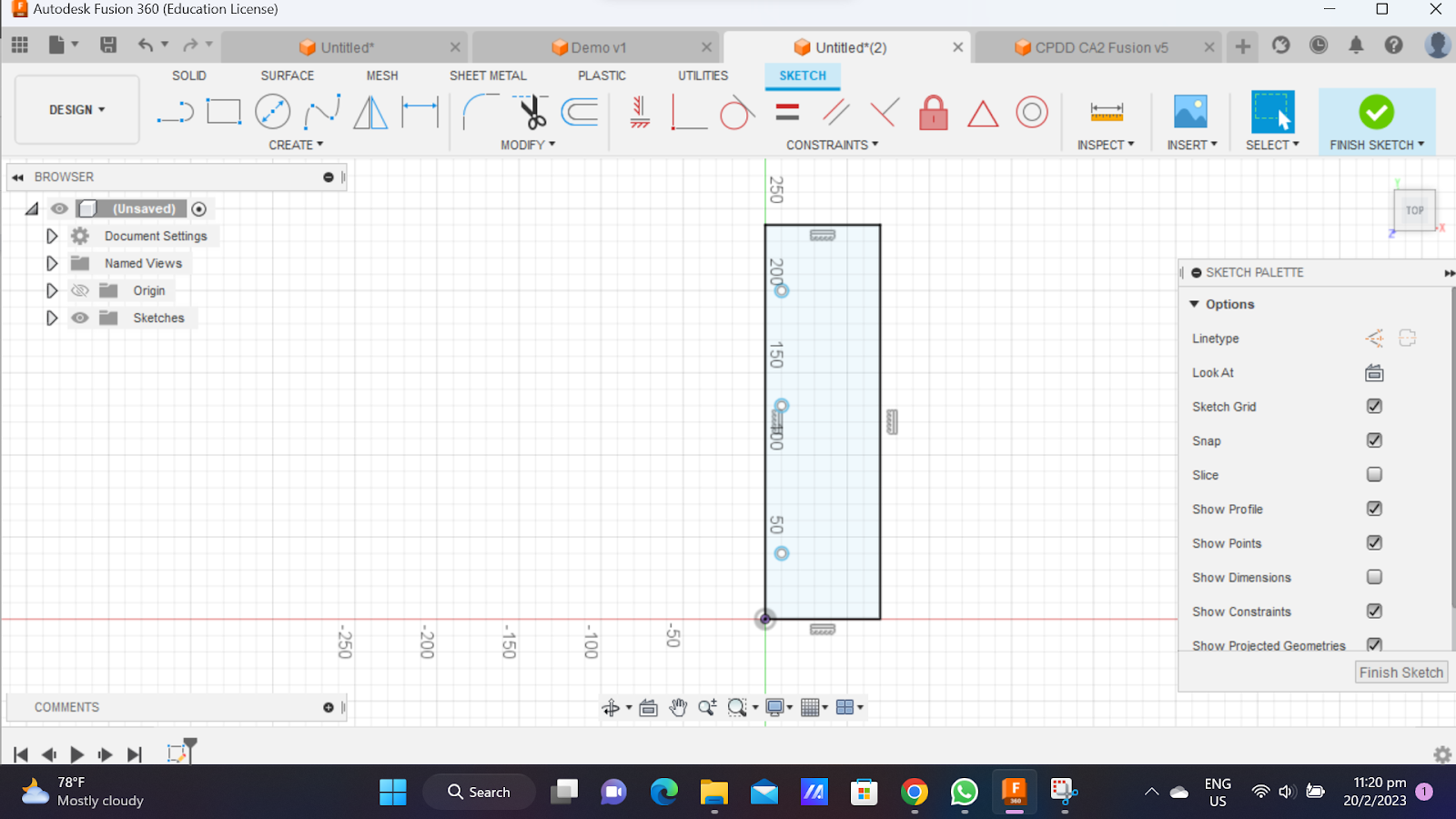Image resolution: width=1456 pixels, height=819 pixels.
Task: Switch to the SHEET METAL tab
Action: point(488,76)
